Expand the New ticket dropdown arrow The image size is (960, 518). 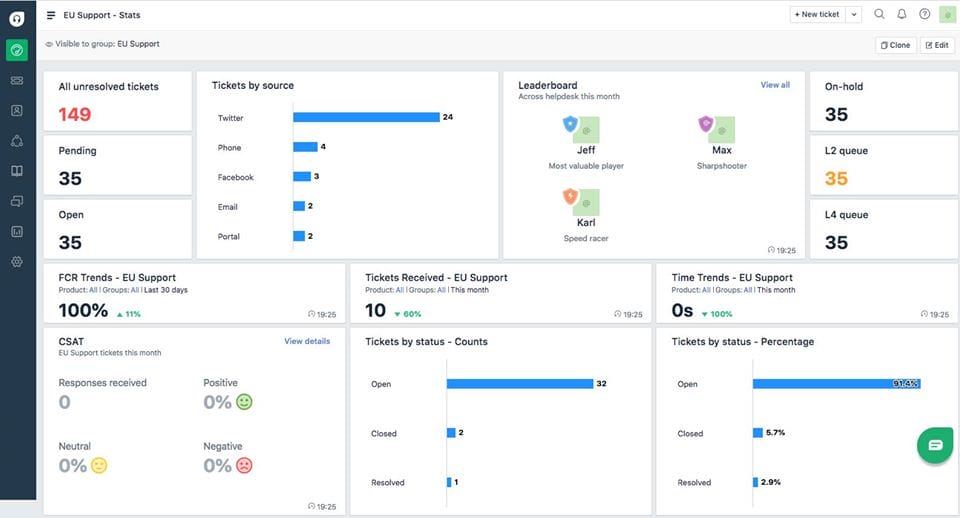[x=853, y=14]
